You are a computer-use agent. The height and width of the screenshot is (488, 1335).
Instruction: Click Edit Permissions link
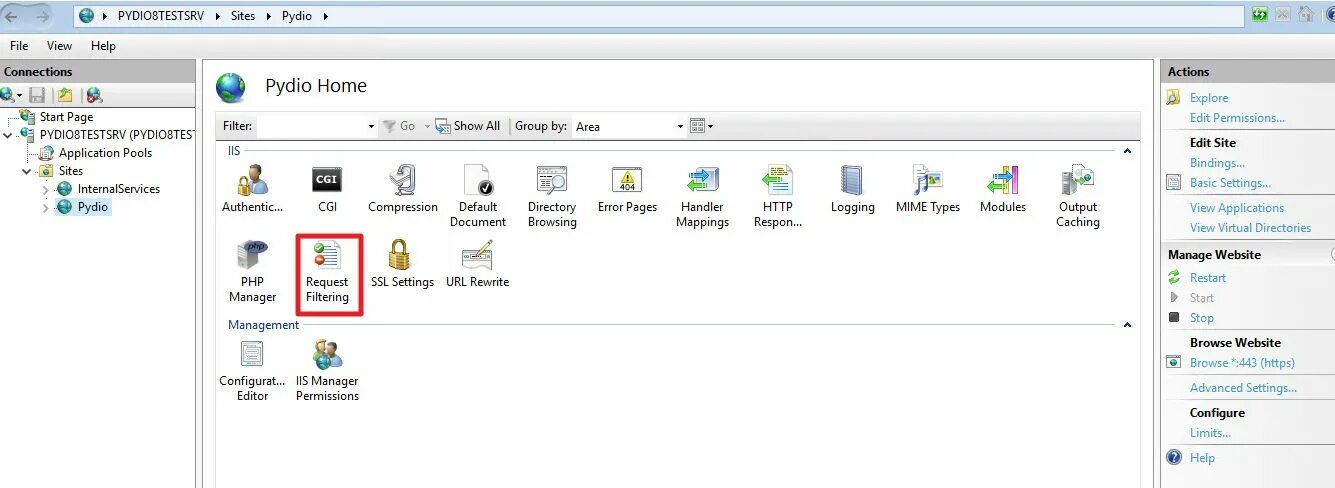tap(1237, 118)
